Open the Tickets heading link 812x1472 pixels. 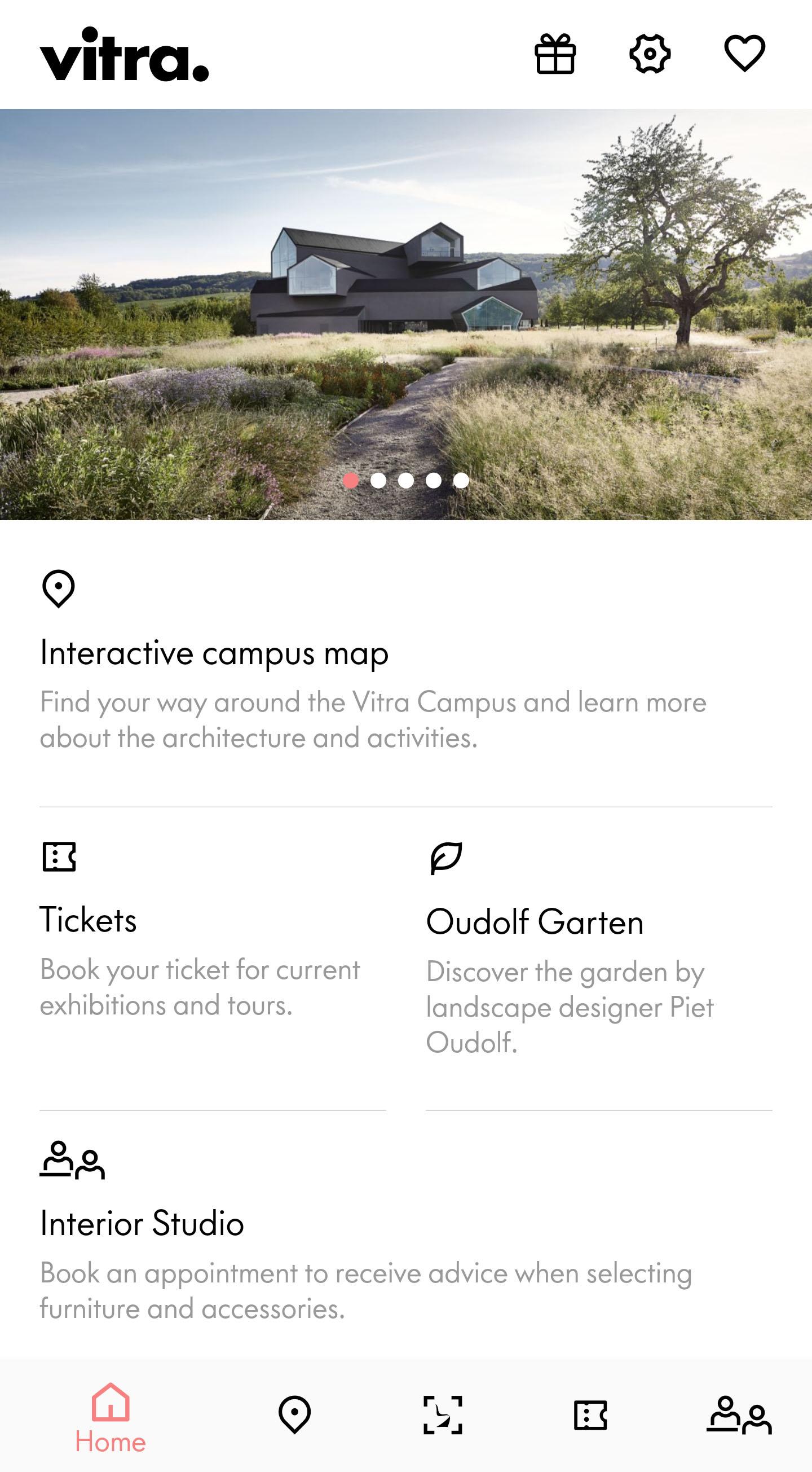[x=88, y=920]
